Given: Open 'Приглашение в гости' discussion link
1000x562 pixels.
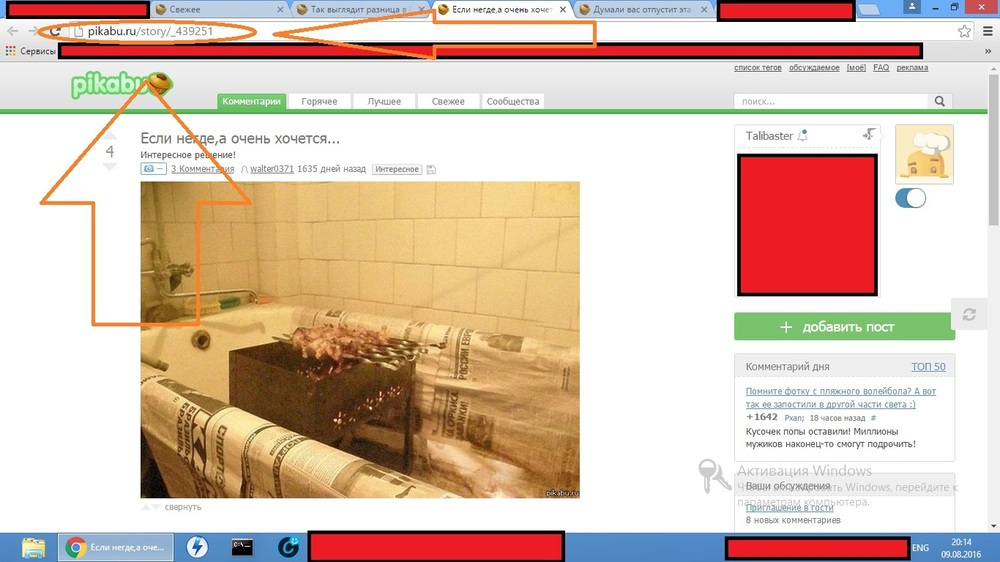Looking at the screenshot, I should click(x=790, y=507).
